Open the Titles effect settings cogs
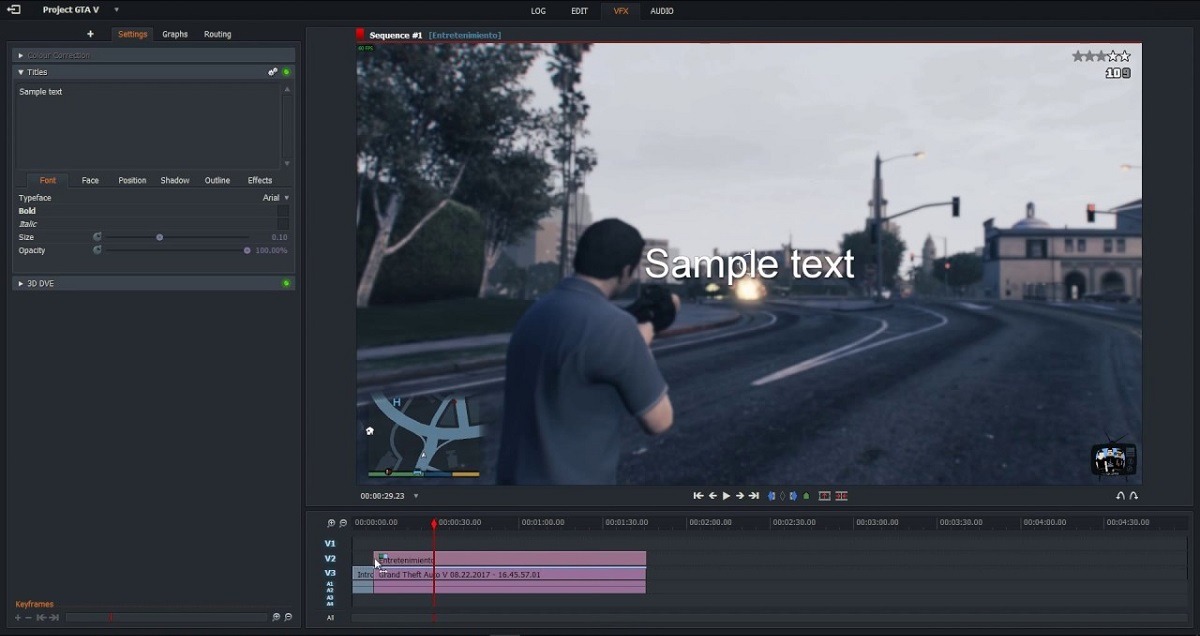 272,72
